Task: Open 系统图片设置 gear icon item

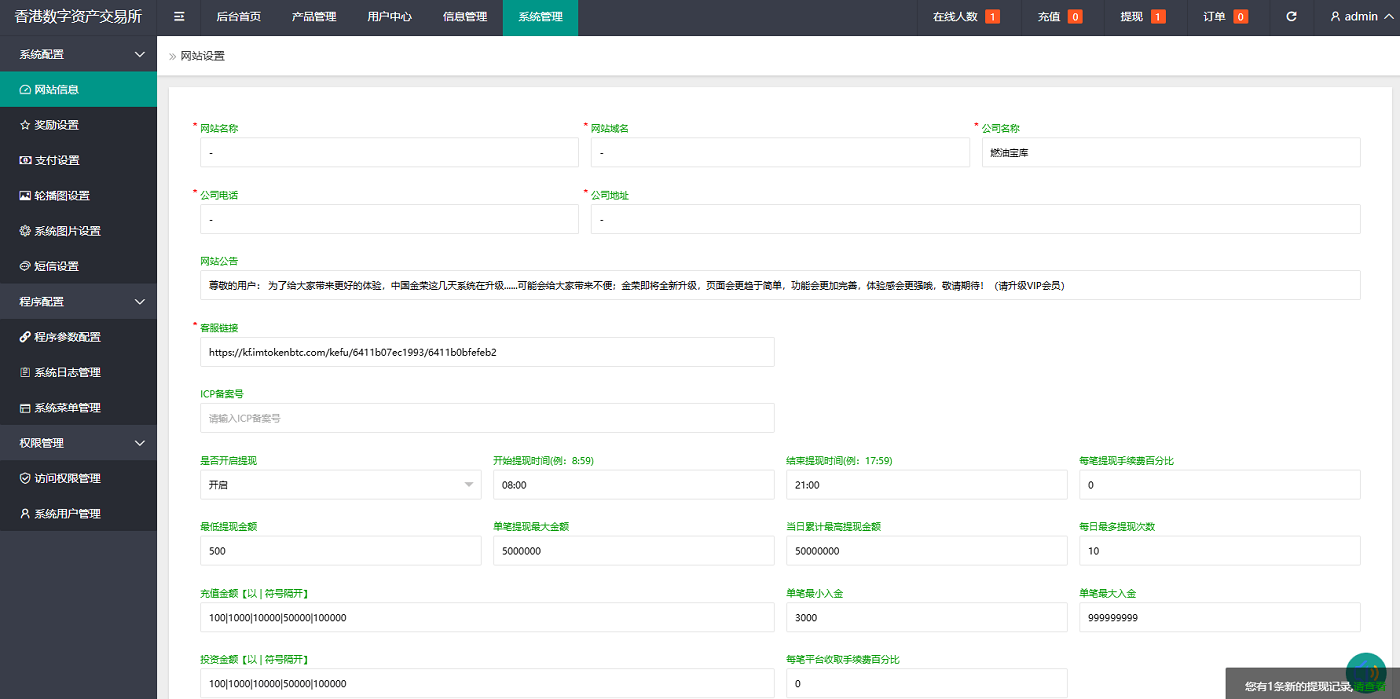Action: click(x=67, y=231)
